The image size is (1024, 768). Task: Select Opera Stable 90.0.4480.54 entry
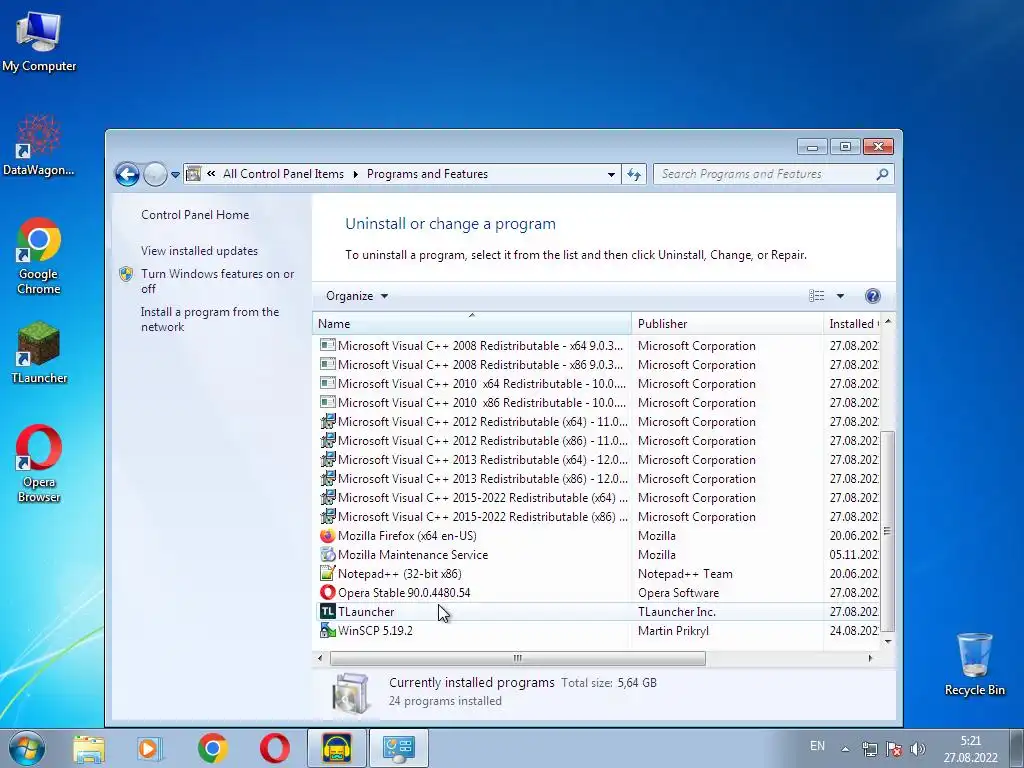pos(597,592)
